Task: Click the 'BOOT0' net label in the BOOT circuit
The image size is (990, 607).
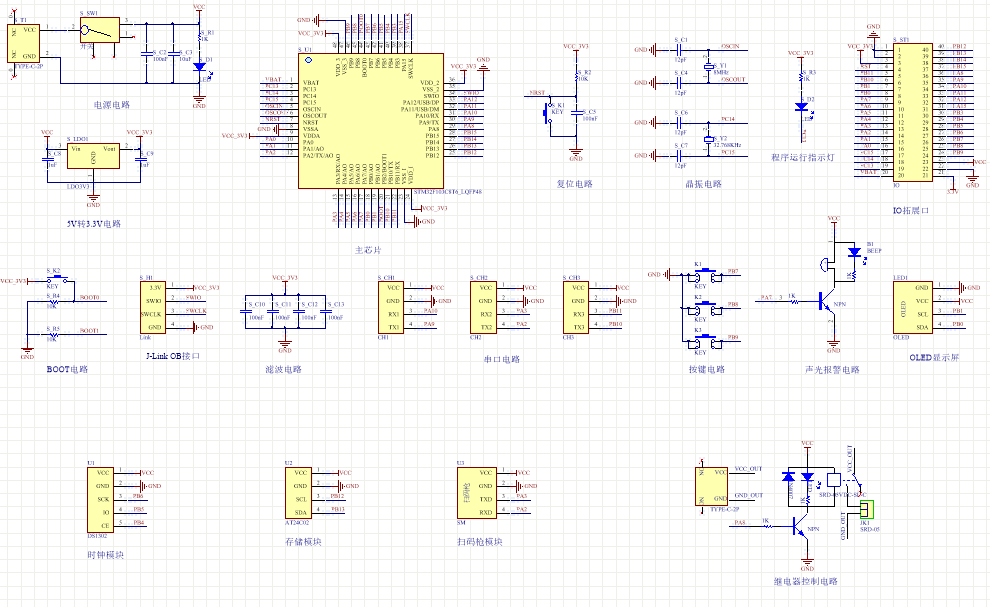Action: point(89,297)
